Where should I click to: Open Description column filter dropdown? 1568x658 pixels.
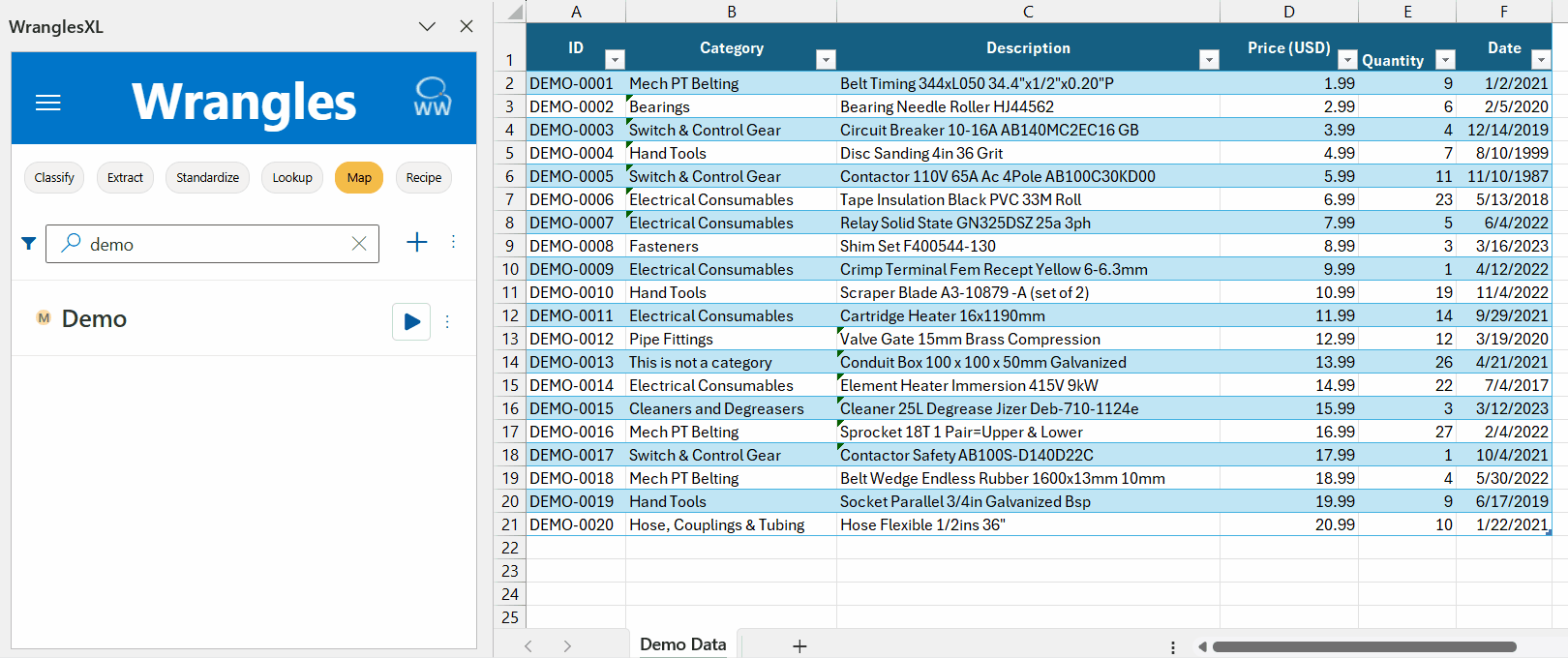pos(1209,60)
